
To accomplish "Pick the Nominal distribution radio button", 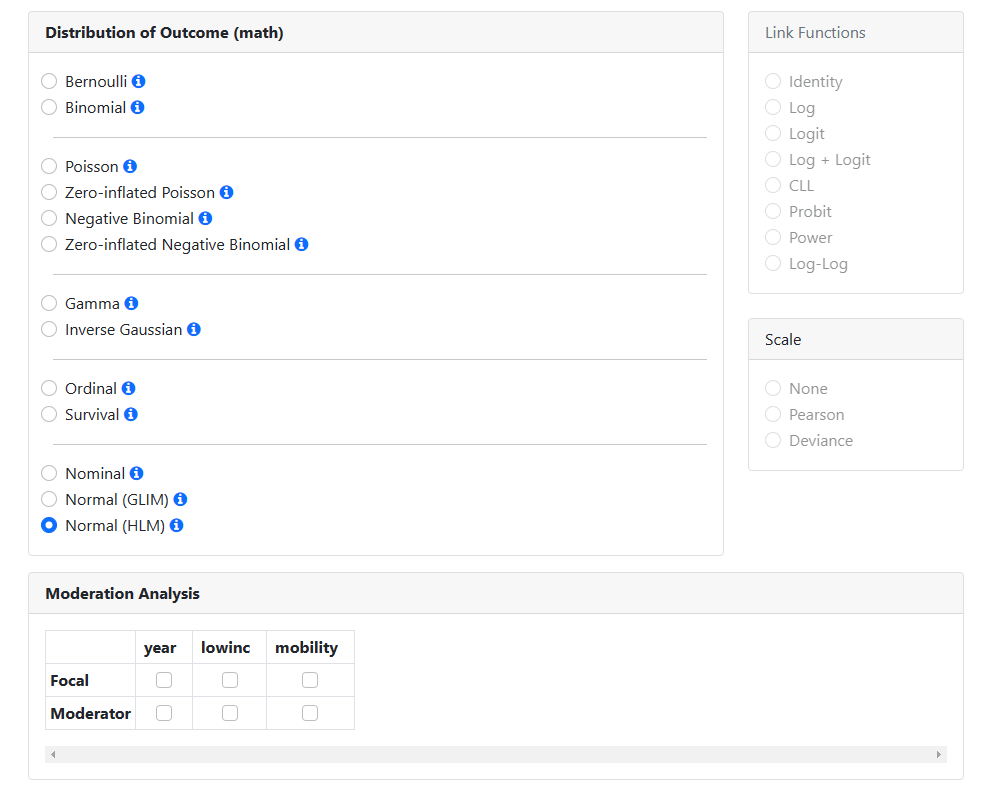I will coord(49,473).
